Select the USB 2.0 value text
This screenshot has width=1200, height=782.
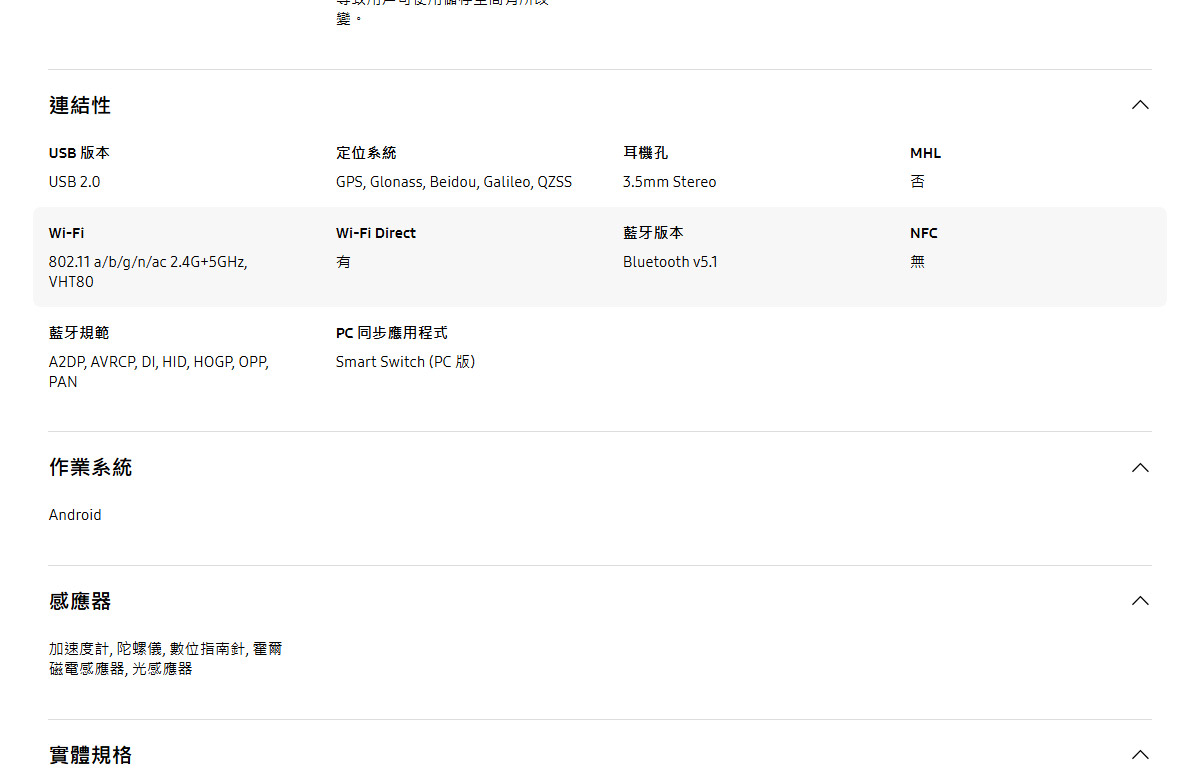point(75,182)
